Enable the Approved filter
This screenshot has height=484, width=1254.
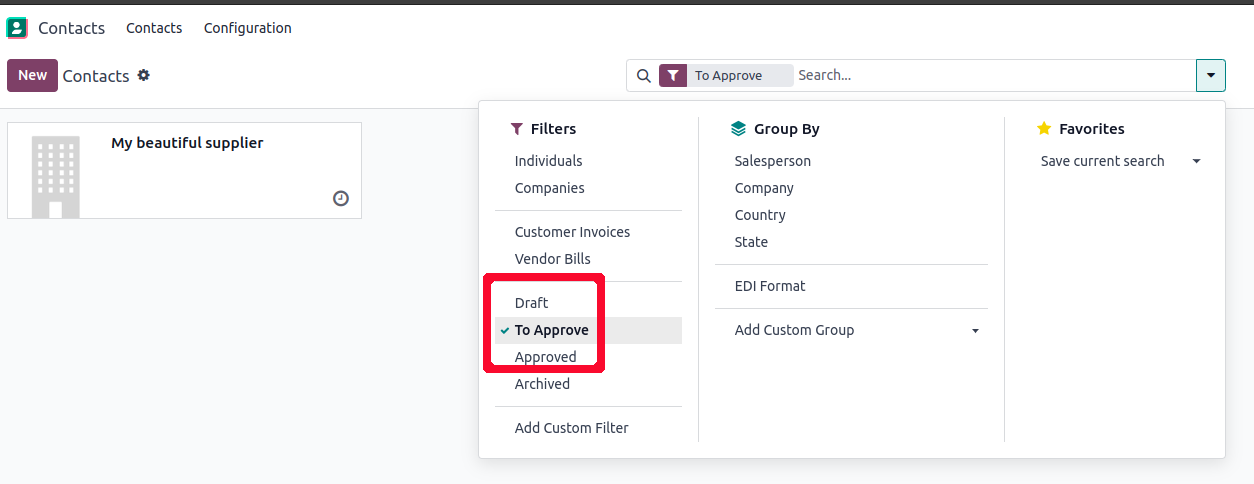tap(545, 357)
